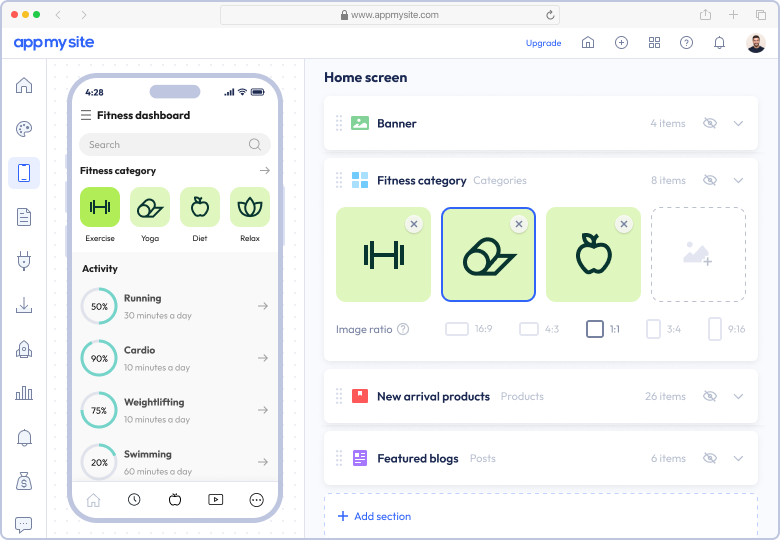Tap the Fitness category arrow in preview
The image size is (780, 540).
[265, 171]
